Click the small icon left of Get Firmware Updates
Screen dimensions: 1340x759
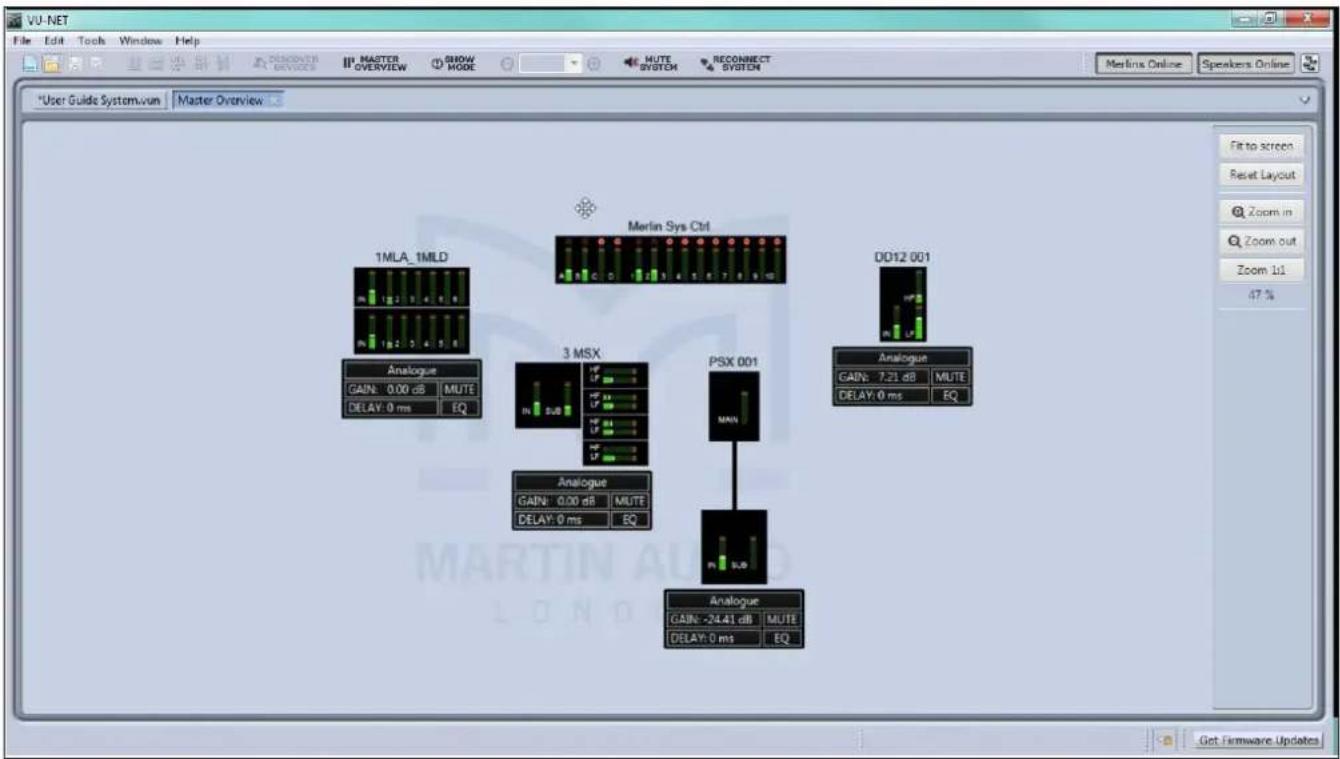pos(1164,740)
